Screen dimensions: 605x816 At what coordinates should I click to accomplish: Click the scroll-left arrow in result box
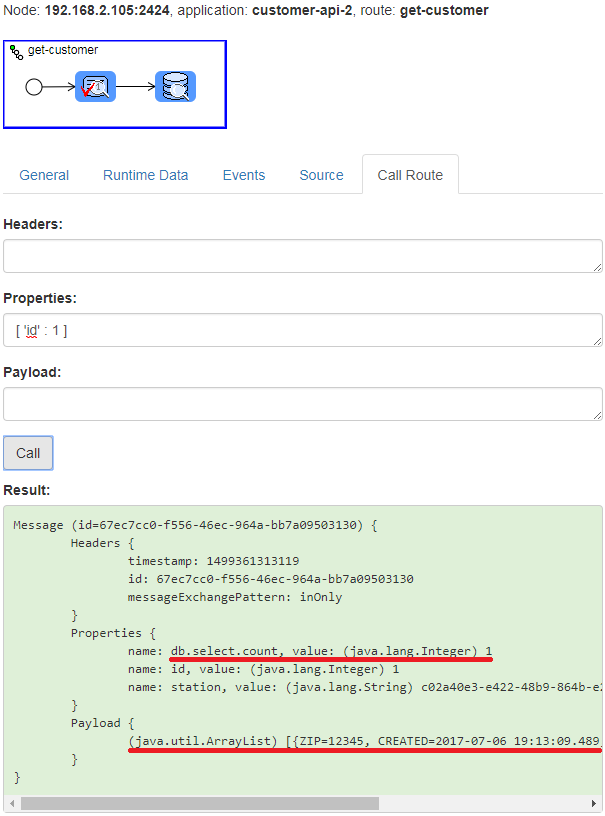click(11, 803)
